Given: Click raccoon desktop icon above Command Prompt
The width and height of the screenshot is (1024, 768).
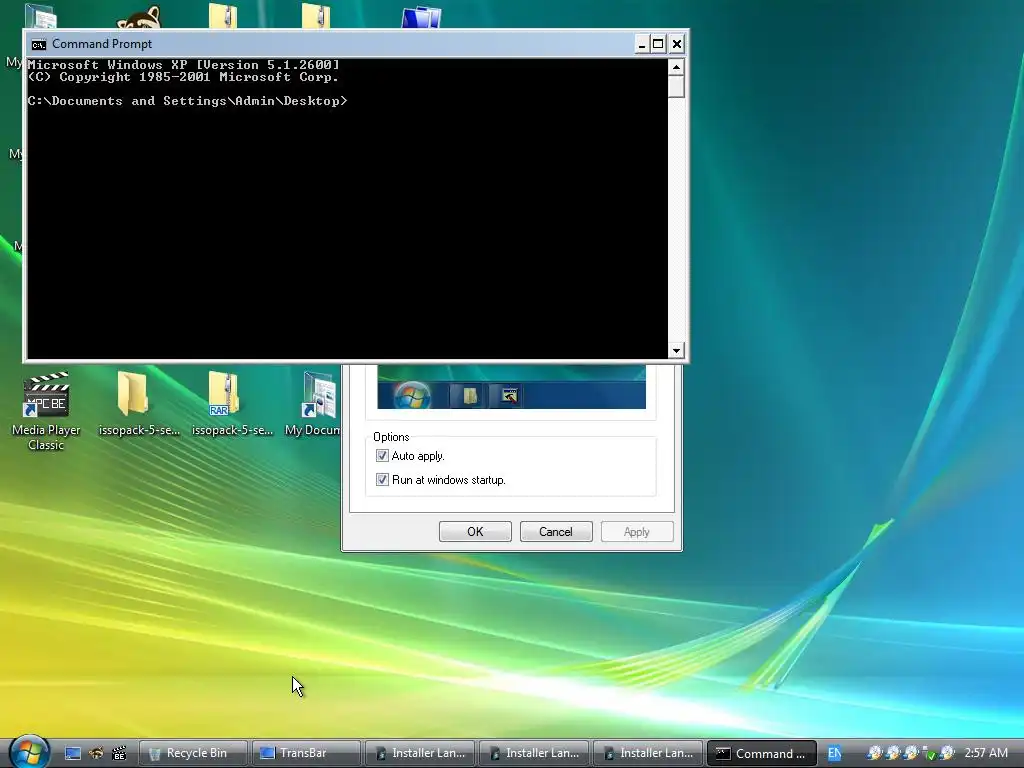Looking at the screenshot, I should click(x=139, y=18).
